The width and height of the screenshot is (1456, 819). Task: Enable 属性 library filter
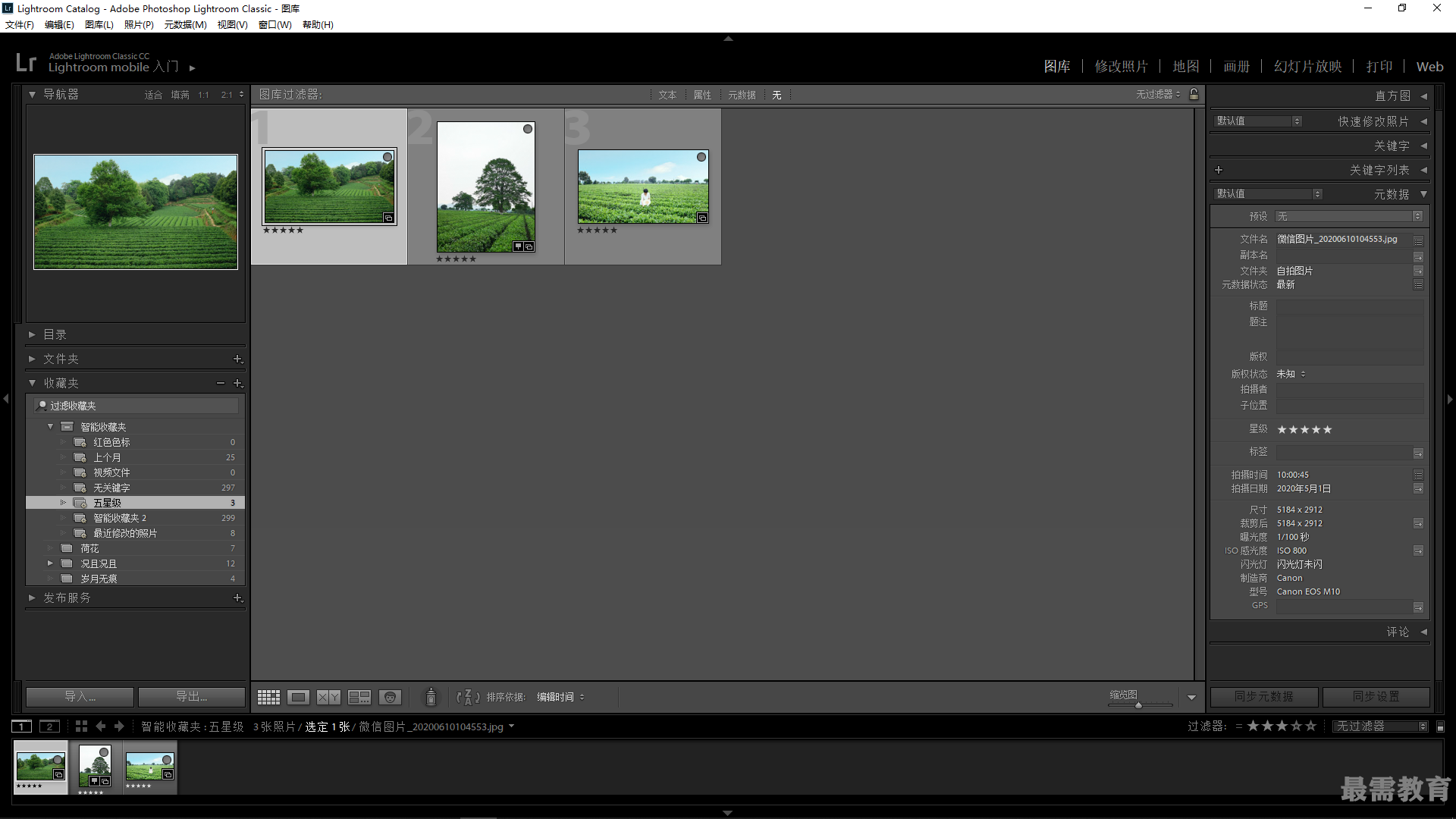(x=702, y=95)
